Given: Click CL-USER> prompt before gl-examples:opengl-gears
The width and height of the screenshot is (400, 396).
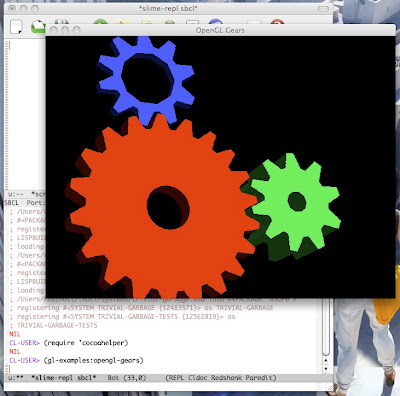Looking at the screenshot, I should [24, 360].
